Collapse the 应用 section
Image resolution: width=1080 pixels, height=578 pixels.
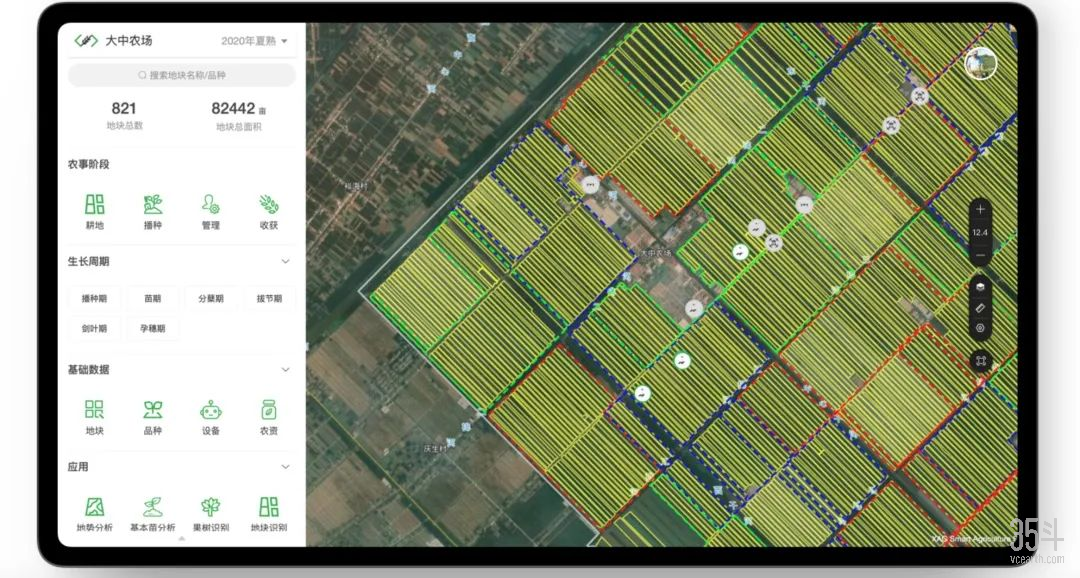[x=286, y=467]
